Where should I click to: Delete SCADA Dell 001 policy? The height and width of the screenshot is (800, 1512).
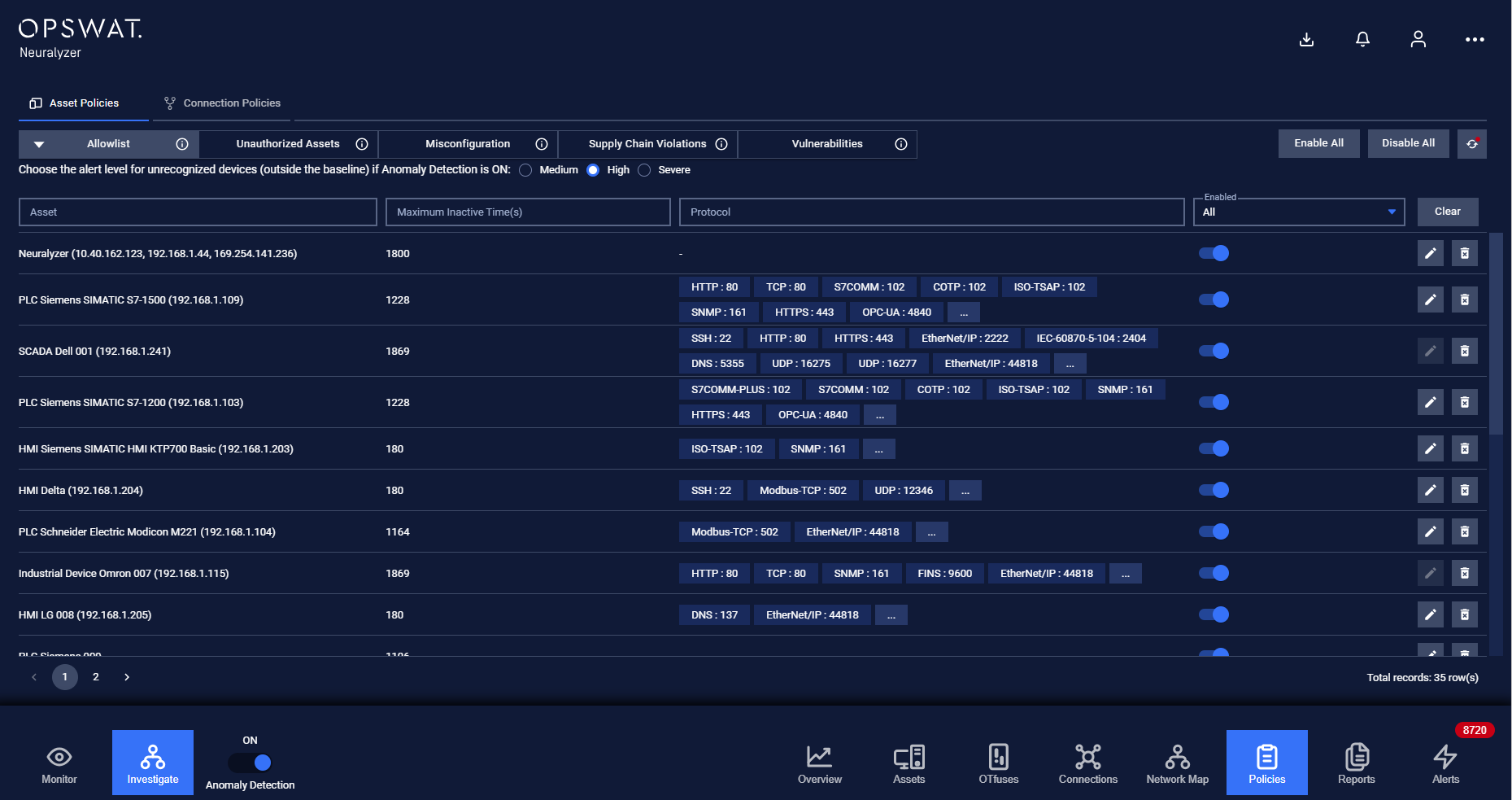pyautogui.click(x=1464, y=351)
